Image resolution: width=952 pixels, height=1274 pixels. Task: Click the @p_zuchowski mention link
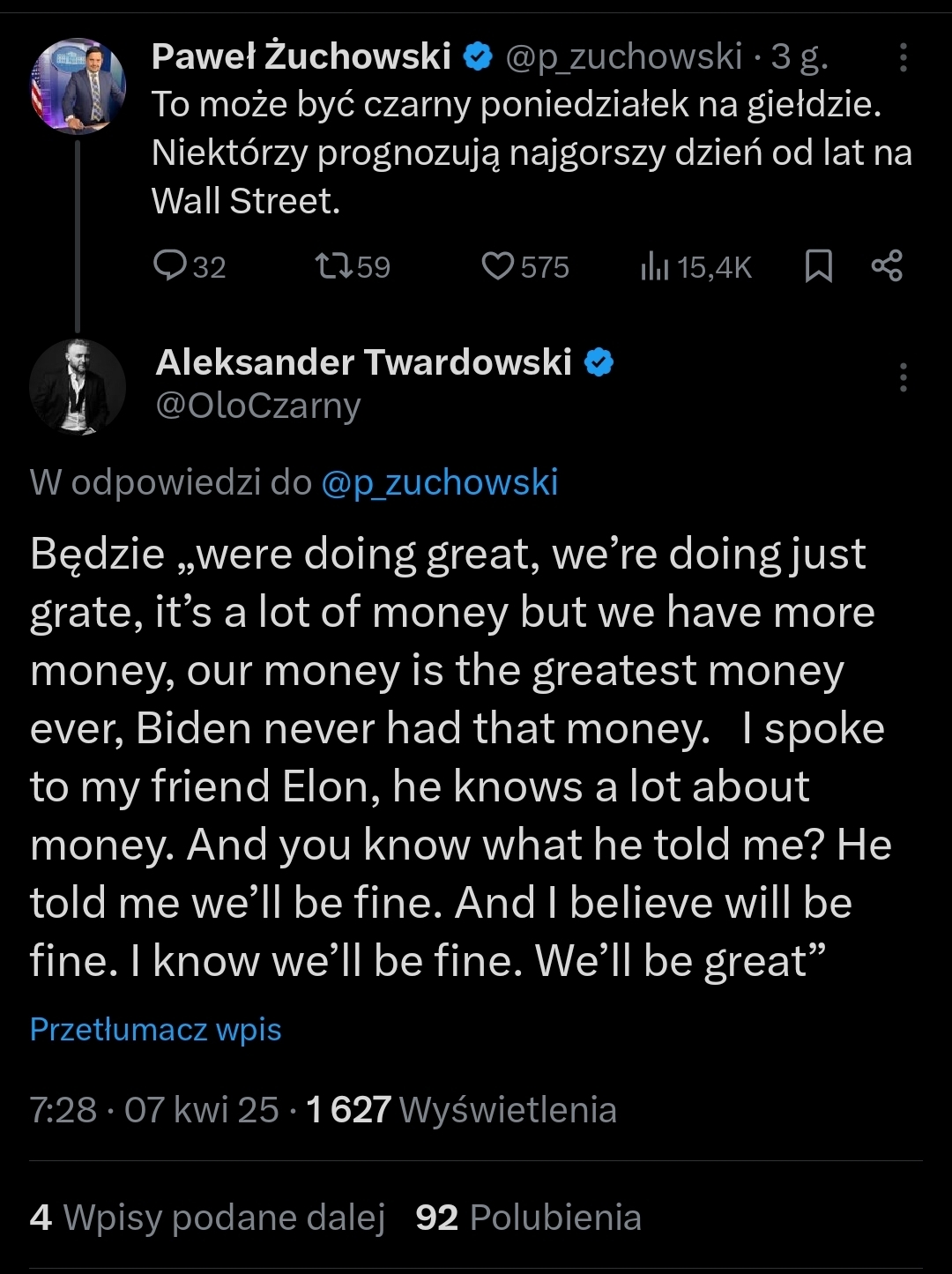(439, 482)
